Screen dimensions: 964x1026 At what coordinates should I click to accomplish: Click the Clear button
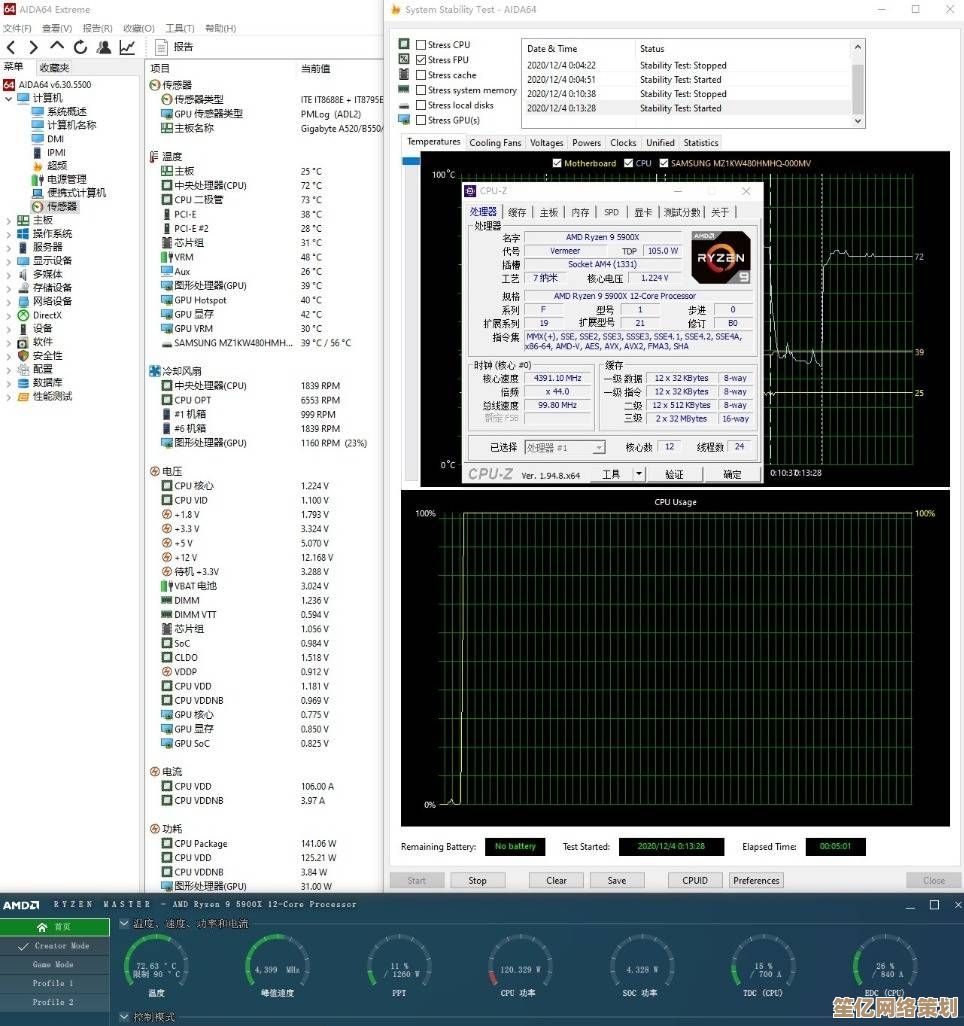556,881
